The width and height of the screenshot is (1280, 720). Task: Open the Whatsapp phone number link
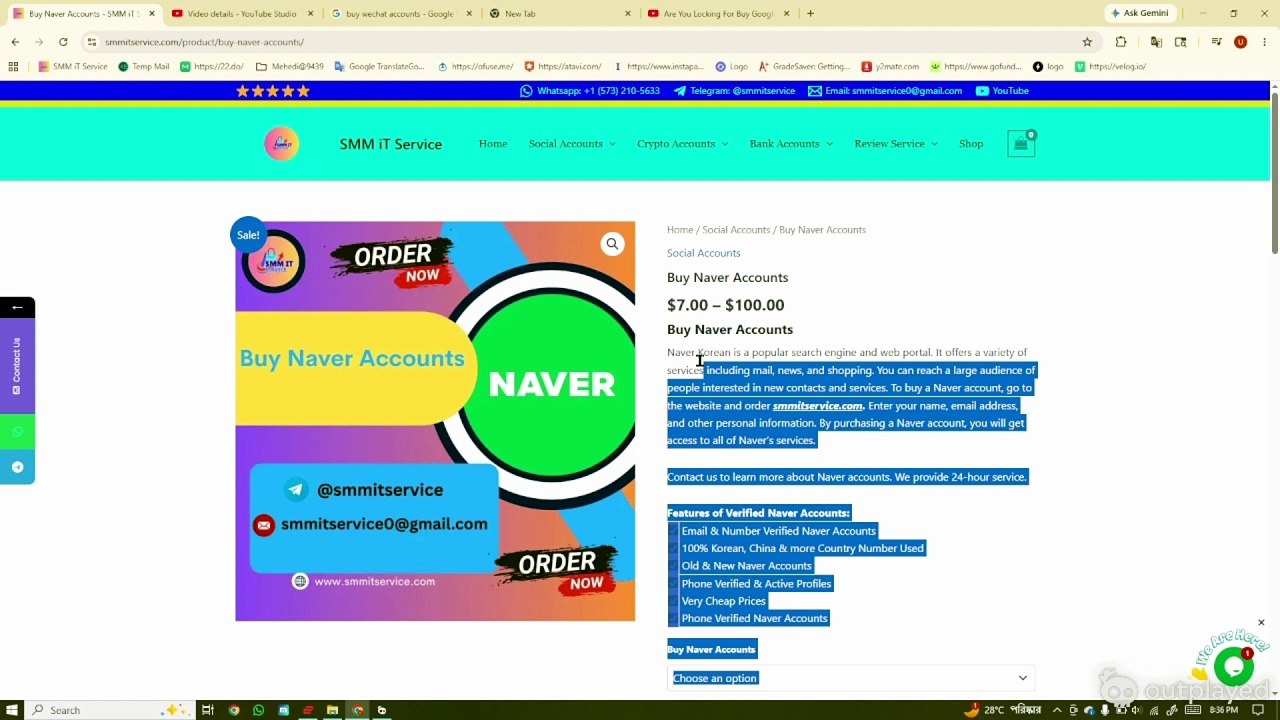tap(590, 91)
